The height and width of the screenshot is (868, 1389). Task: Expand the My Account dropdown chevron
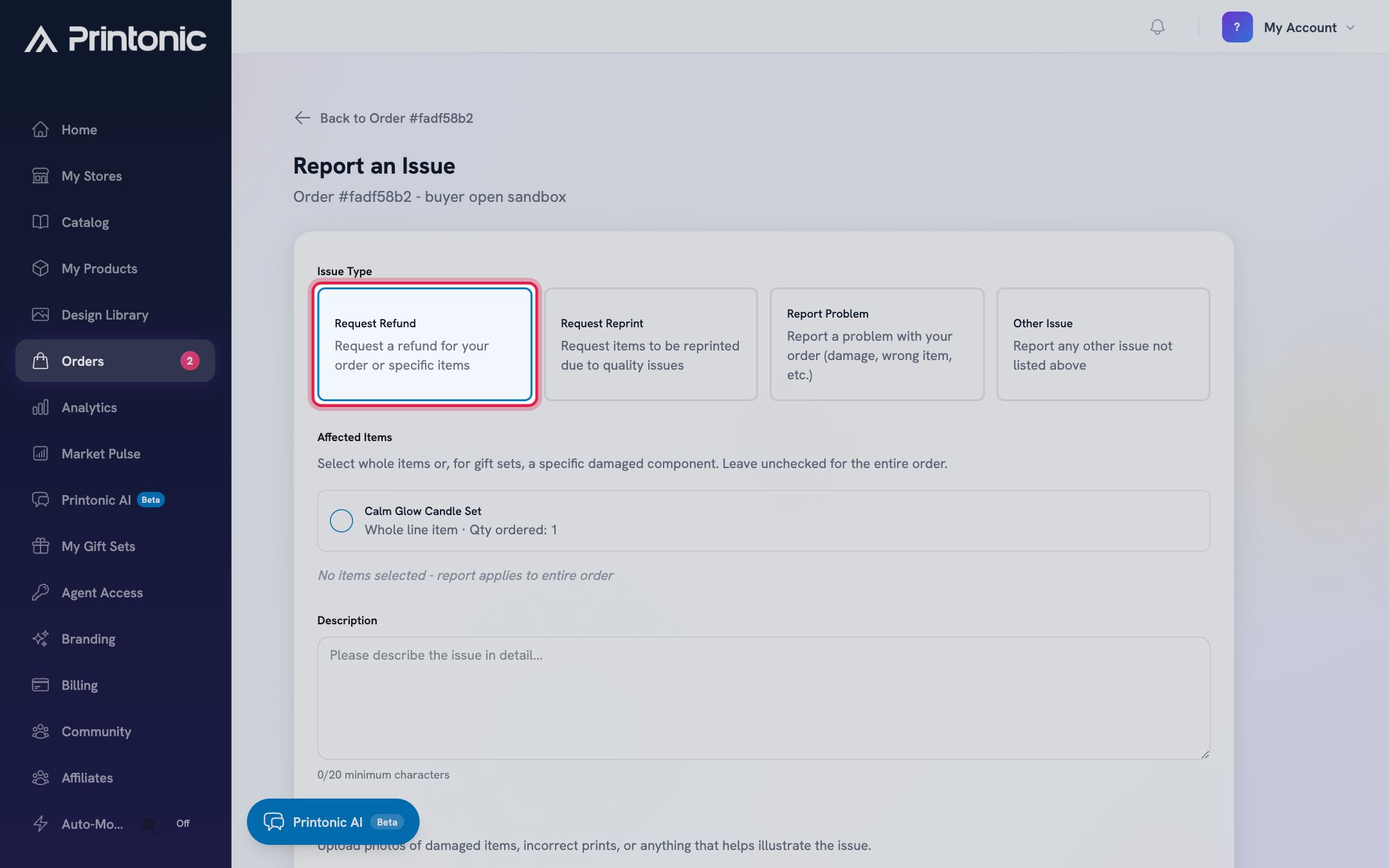coord(1350,28)
